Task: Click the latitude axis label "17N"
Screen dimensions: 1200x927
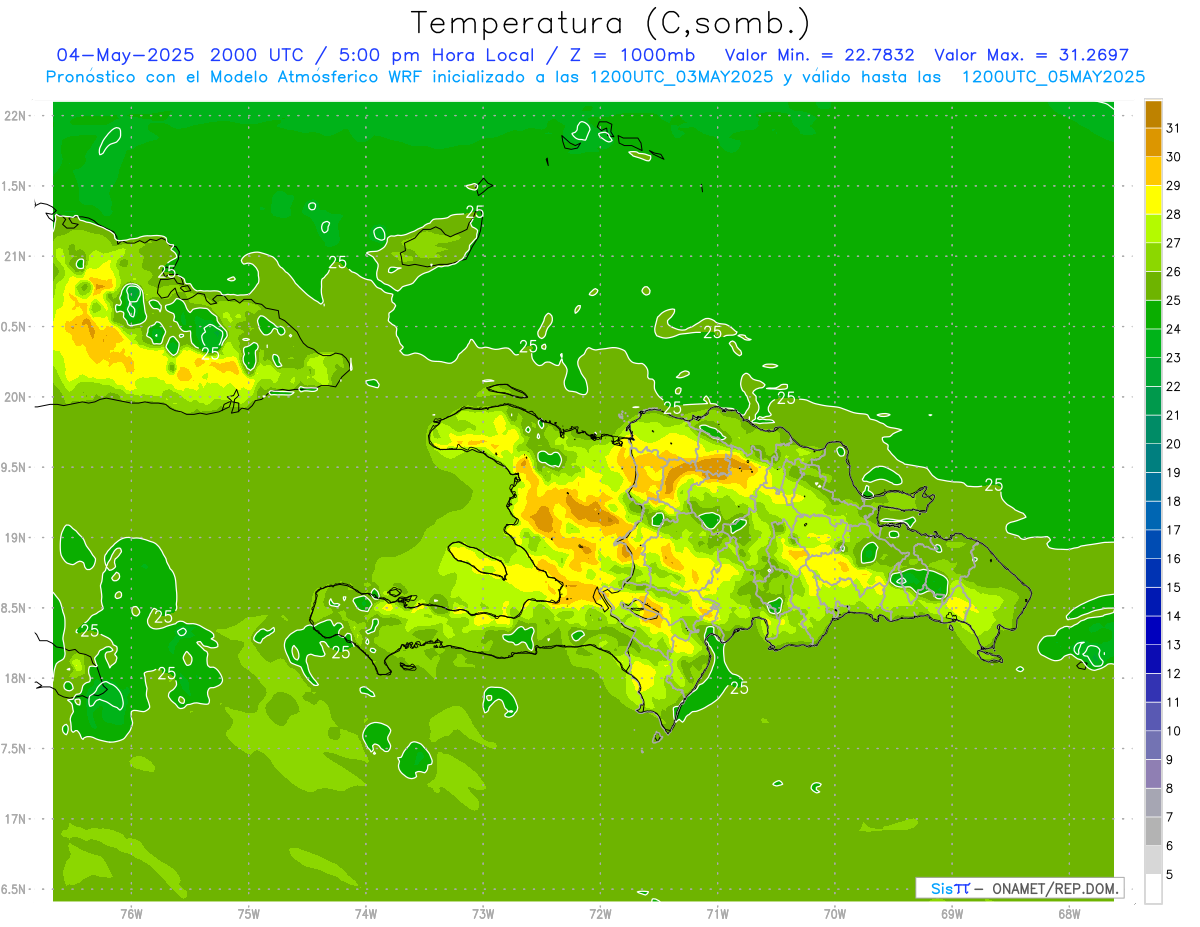Action: 14,819
